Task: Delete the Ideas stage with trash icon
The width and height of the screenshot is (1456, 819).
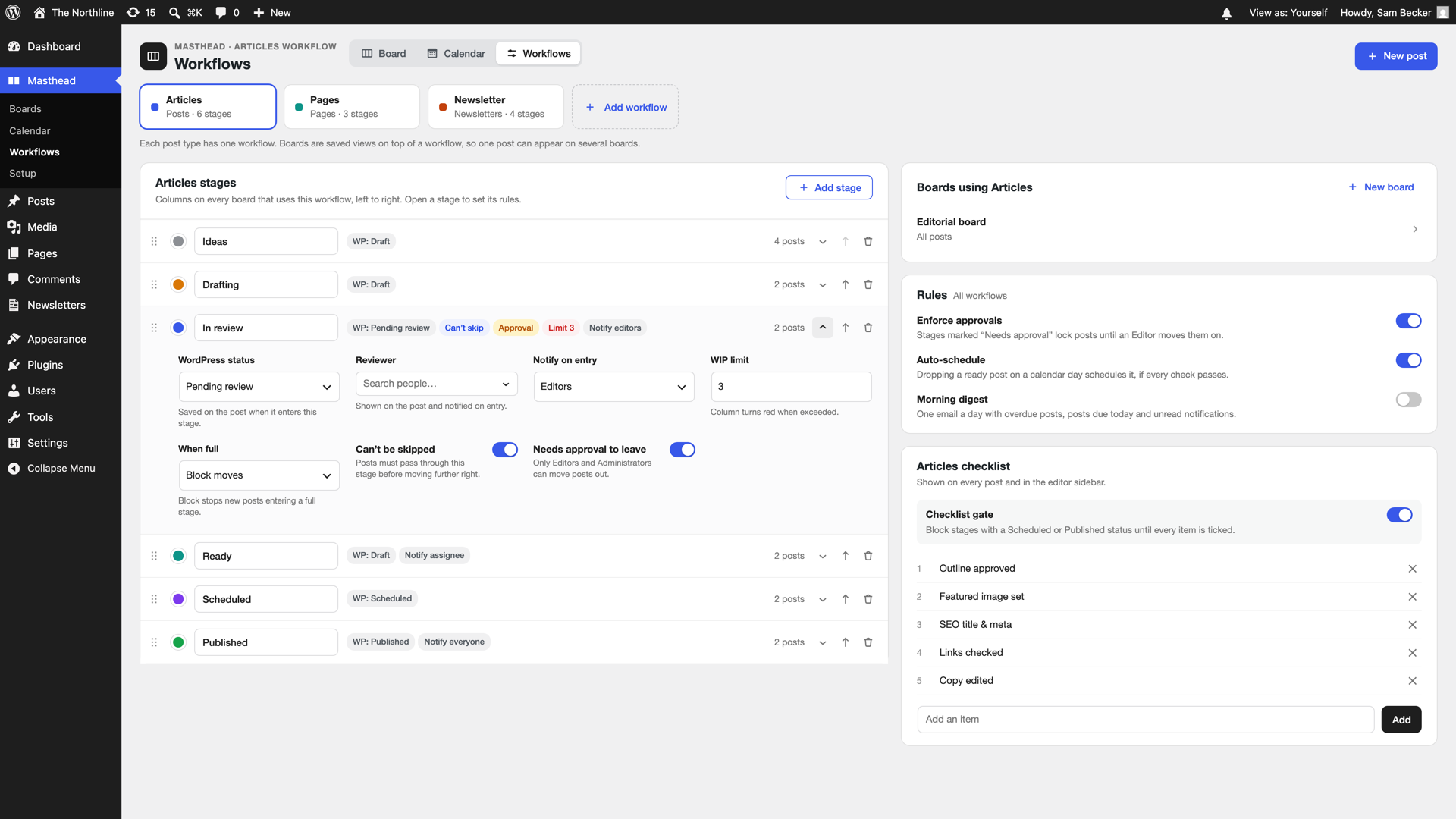Action: (x=868, y=241)
